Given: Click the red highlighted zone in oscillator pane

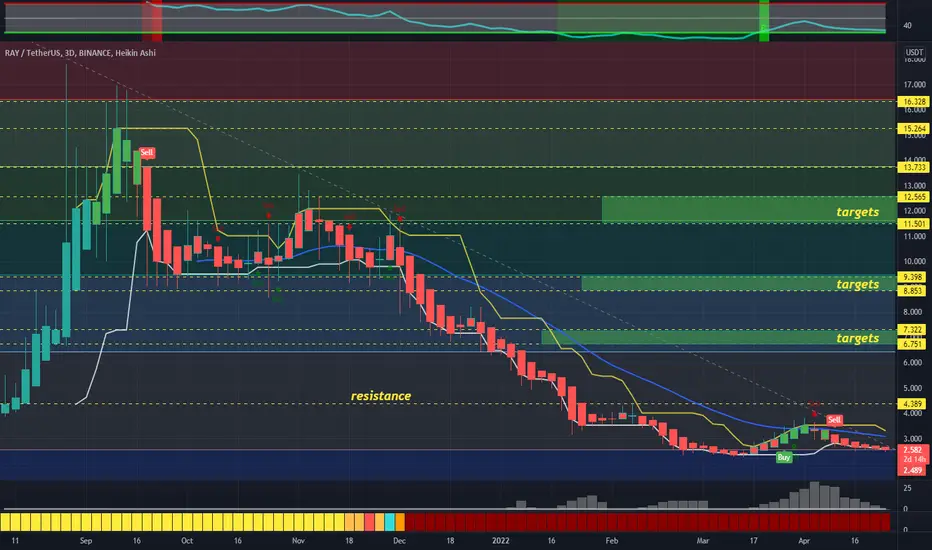Looking at the screenshot, I should (x=152, y=21).
